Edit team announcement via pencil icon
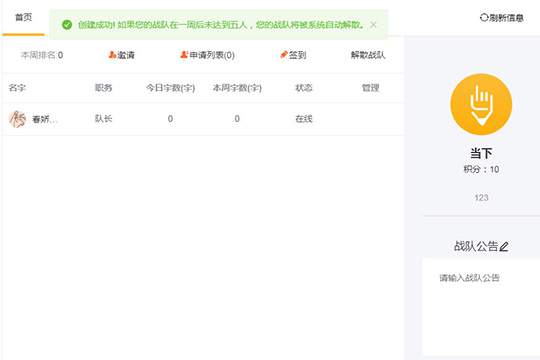This screenshot has width=540, height=360. (504, 246)
